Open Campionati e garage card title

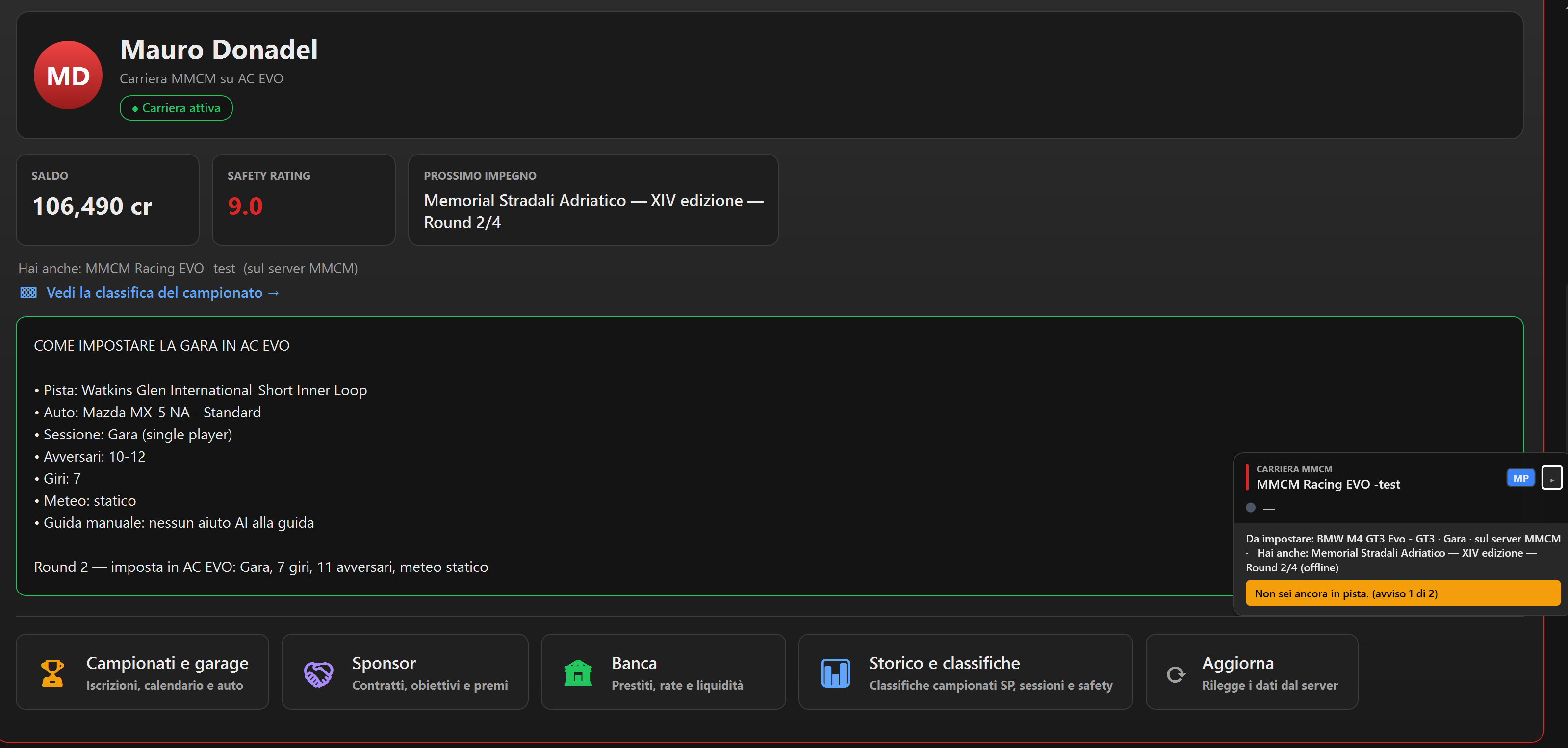pyautogui.click(x=167, y=663)
